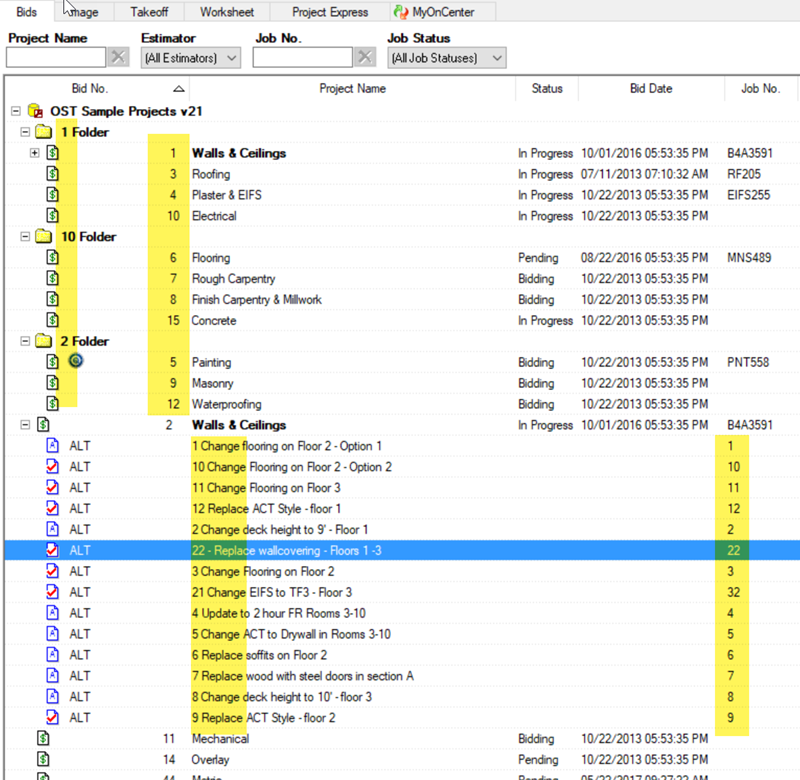Sort by Status column header
Viewport: 800px width, 780px height.
tap(547, 89)
